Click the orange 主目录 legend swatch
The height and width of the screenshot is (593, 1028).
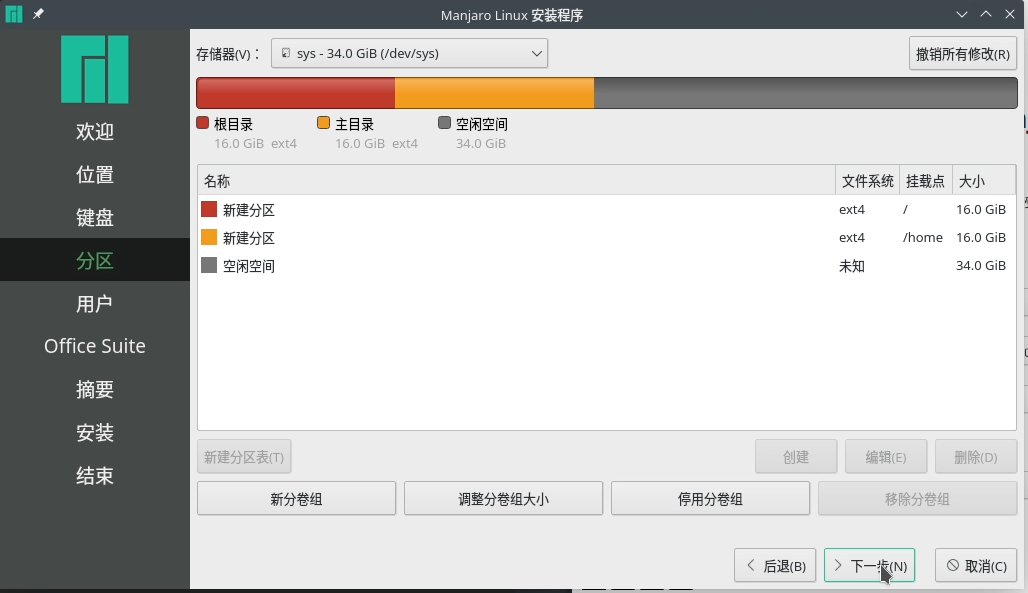tap(323, 123)
